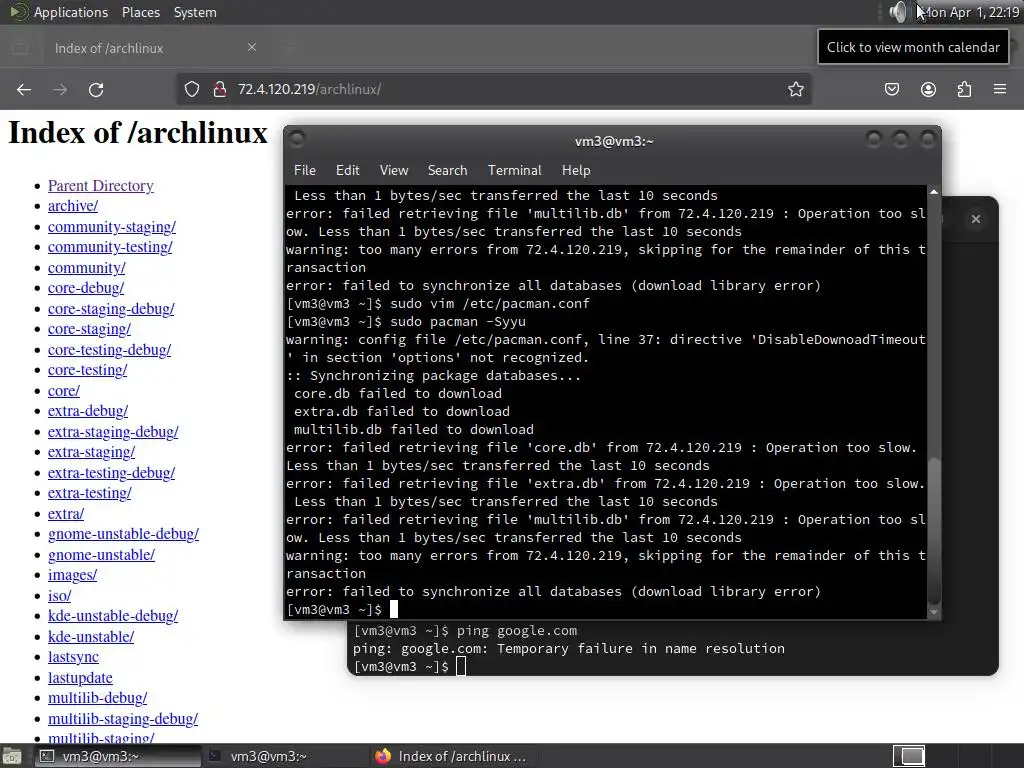Open the terminal View menu
This screenshot has height=768, width=1024.
coord(394,170)
